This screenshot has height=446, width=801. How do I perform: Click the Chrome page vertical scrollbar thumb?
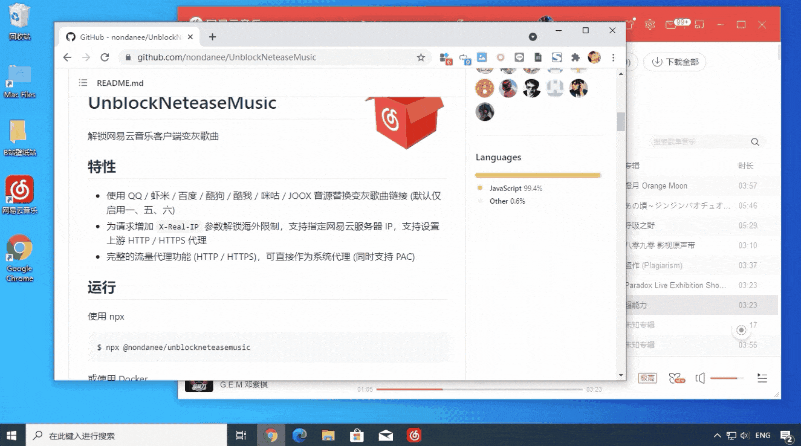coord(621,122)
